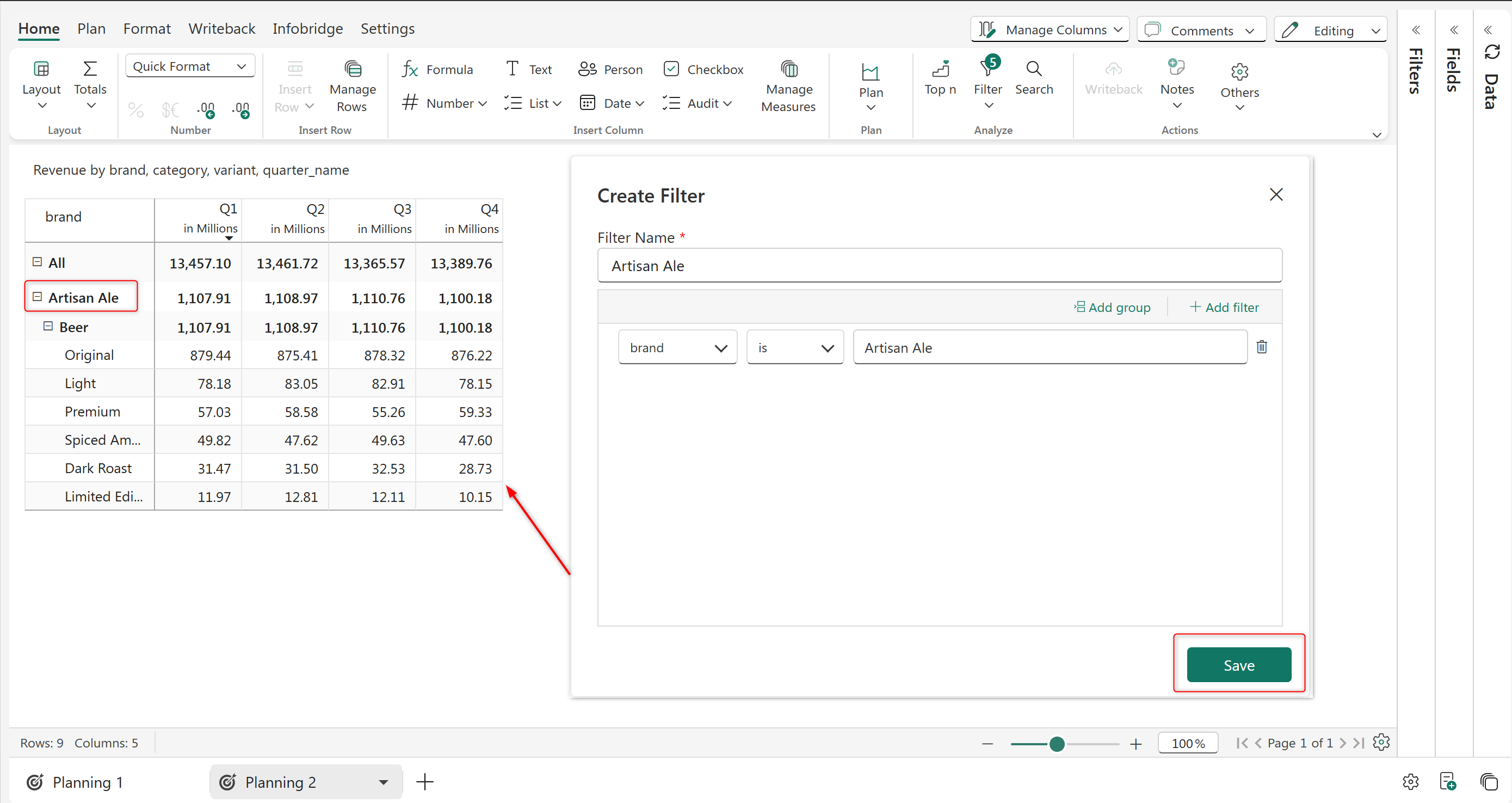The image size is (1512, 803).
Task: Open the Top n analysis tool
Action: tap(940, 77)
